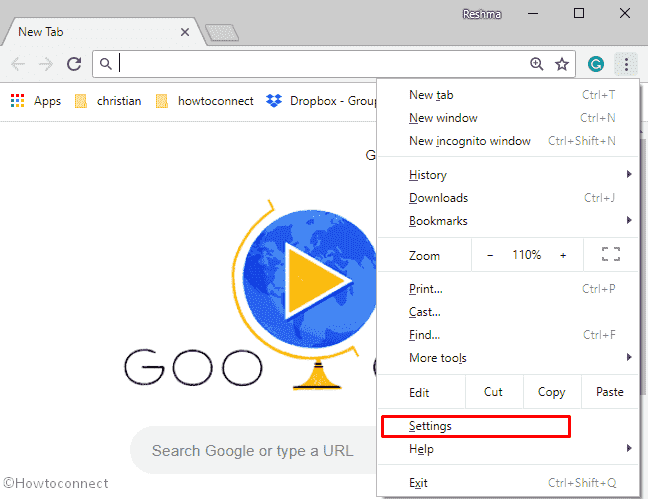
Task: Bookmark this page with the star icon
Action: (562, 64)
